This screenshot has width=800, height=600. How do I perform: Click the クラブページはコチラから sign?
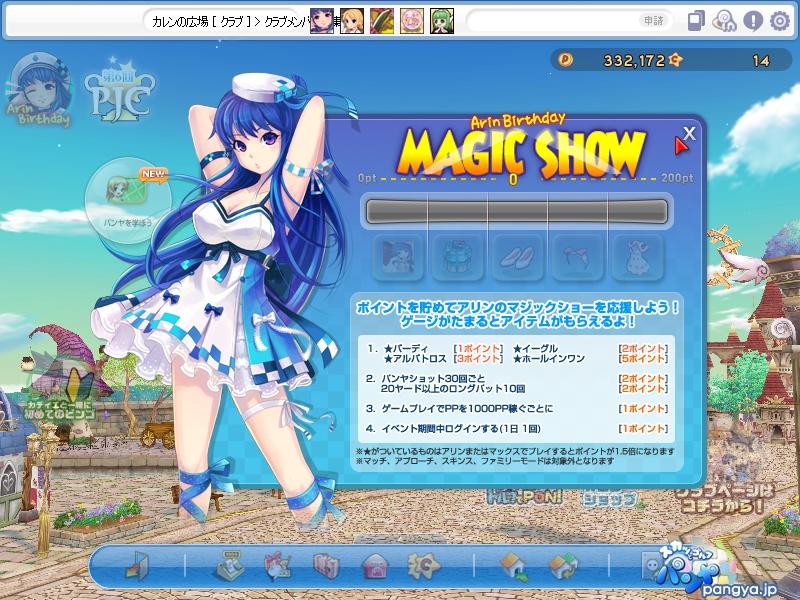coord(725,499)
